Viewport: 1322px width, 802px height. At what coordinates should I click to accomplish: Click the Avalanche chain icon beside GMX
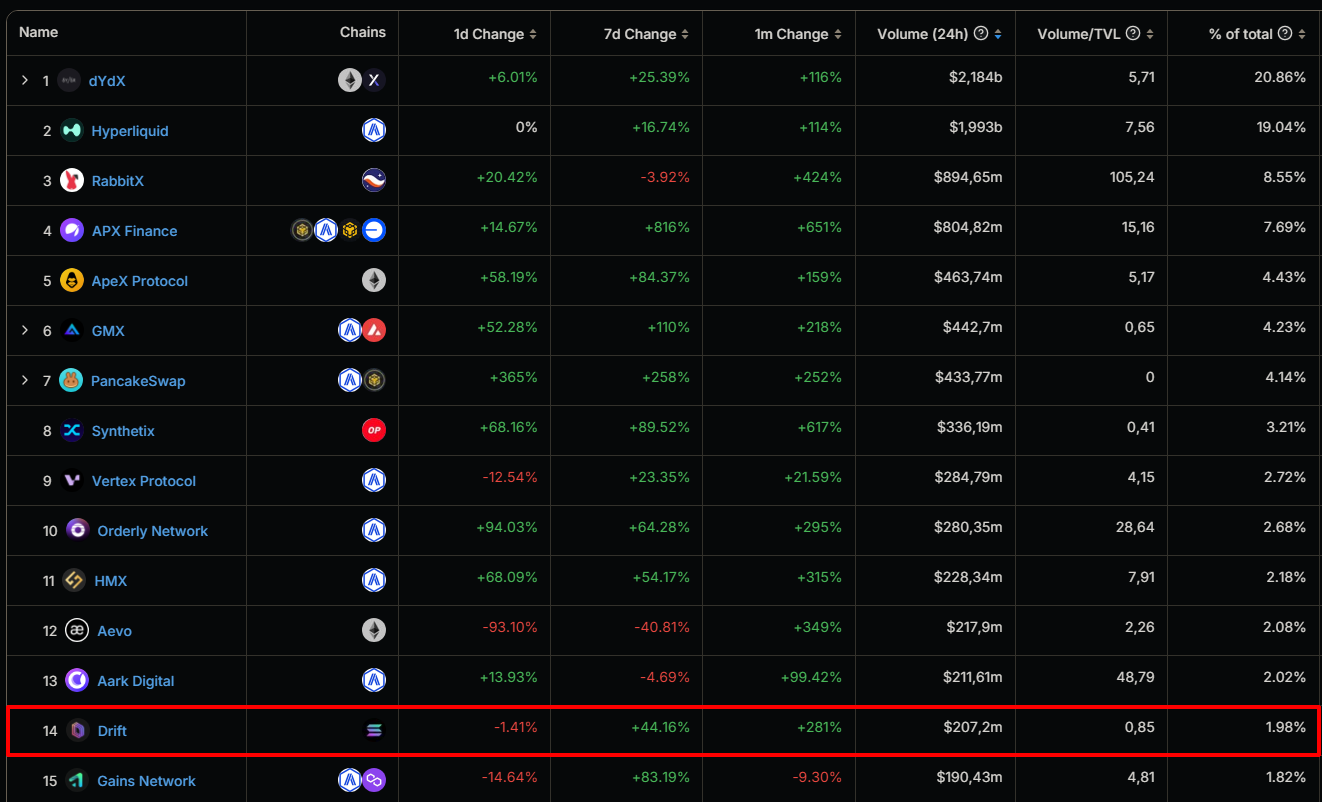(376, 330)
